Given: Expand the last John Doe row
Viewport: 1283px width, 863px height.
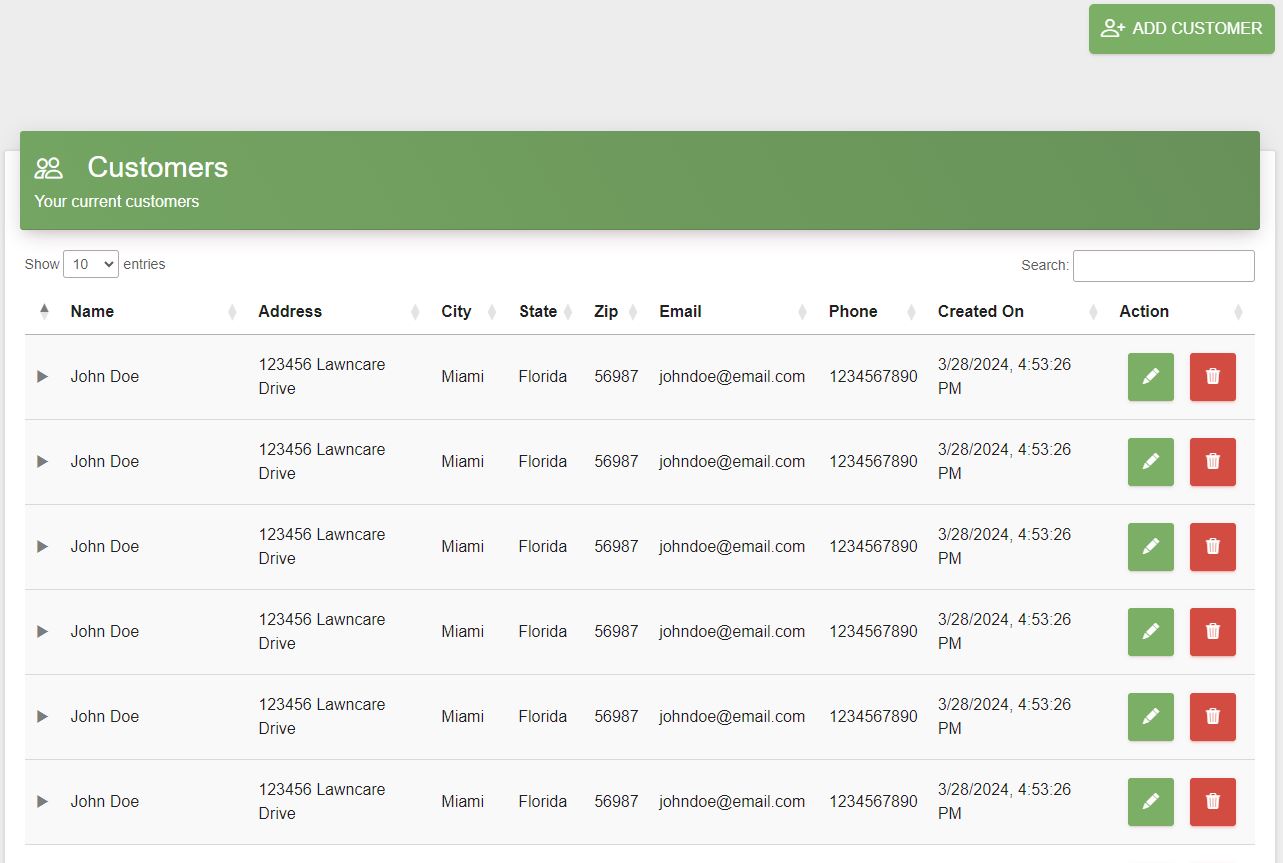Looking at the screenshot, I should (x=42, y=801).
